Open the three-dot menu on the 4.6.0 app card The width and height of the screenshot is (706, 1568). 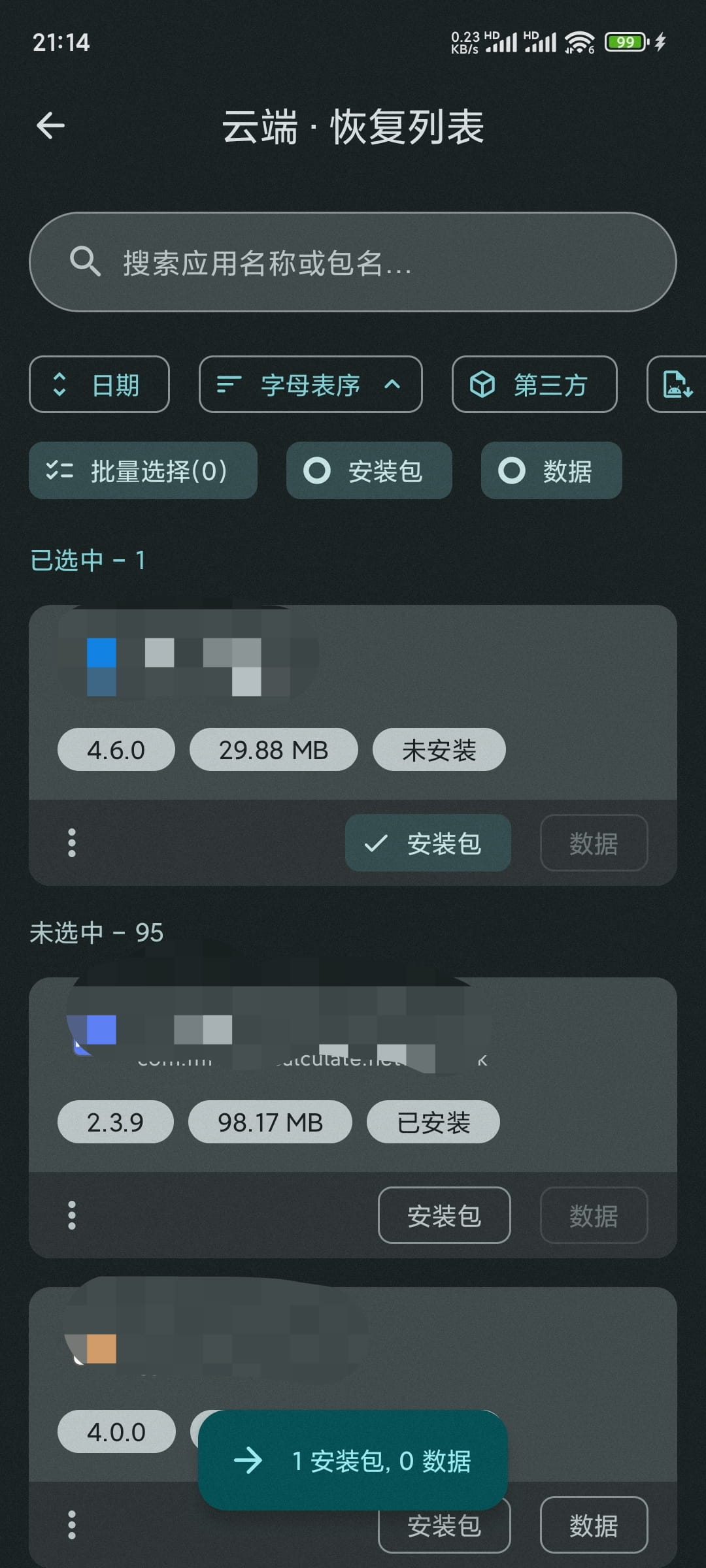tap(71, 843)
